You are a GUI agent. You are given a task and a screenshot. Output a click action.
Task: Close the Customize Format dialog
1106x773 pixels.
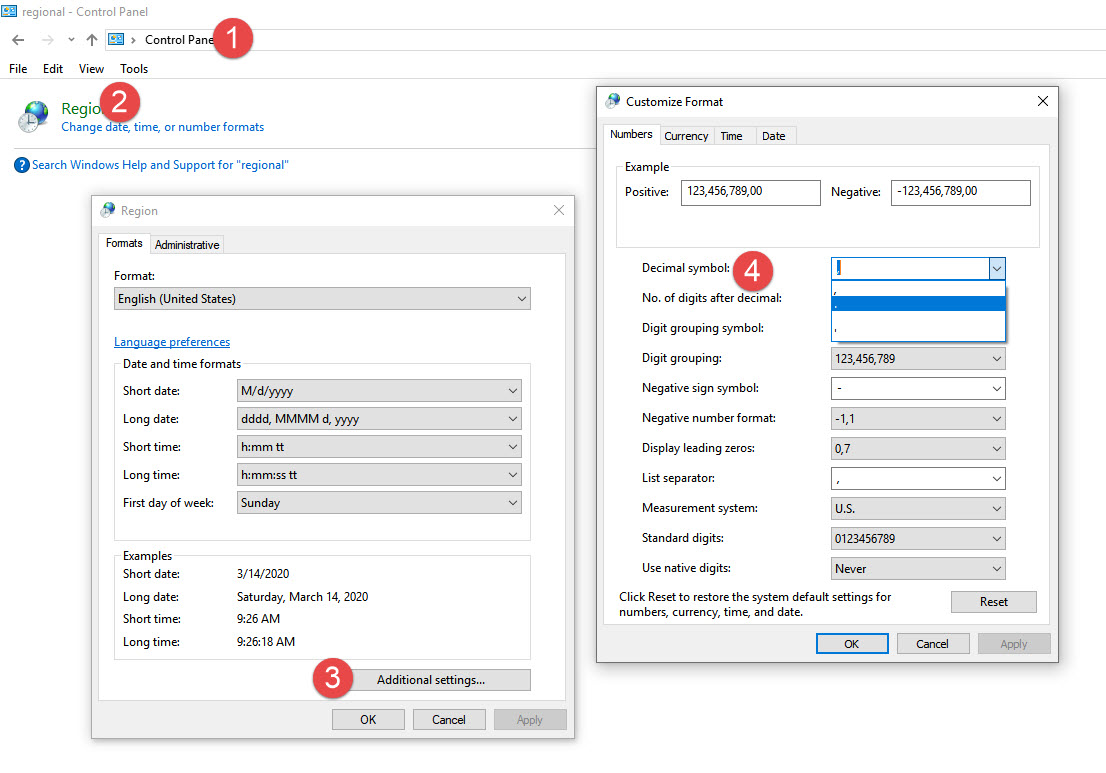coord(1043,102)
